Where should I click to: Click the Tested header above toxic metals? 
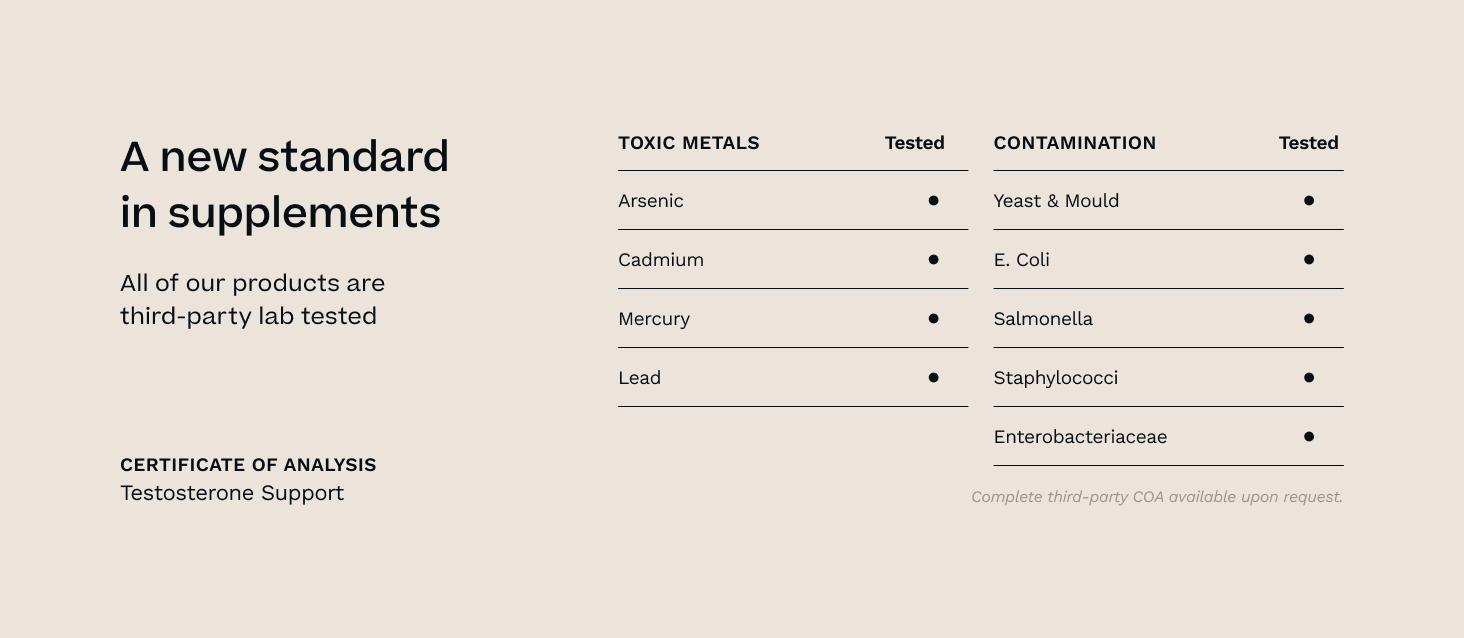[x=914, y=143]
